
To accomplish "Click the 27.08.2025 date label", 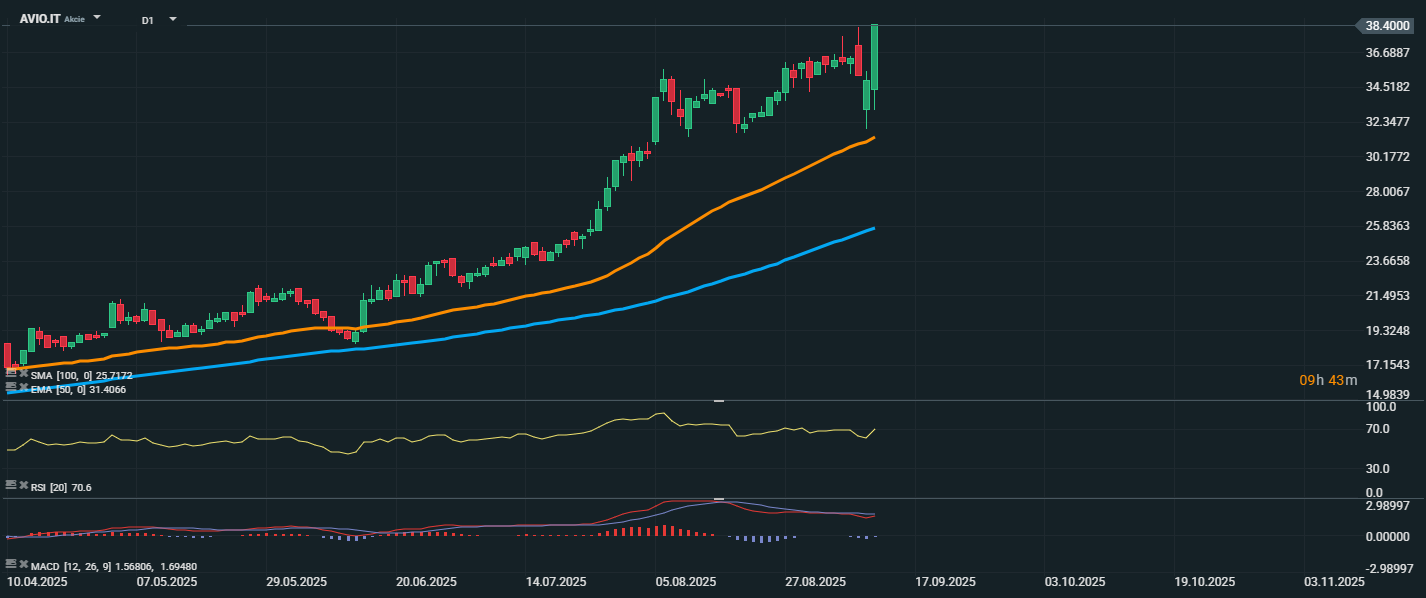I will [815, 581].
